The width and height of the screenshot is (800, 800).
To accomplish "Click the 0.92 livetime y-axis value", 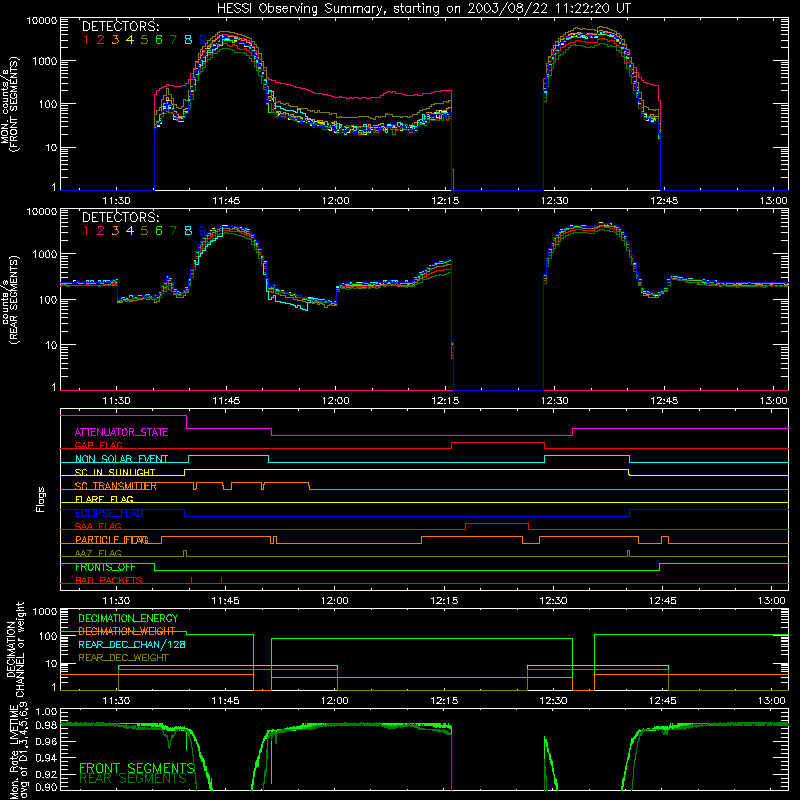I will coord(46,774).
